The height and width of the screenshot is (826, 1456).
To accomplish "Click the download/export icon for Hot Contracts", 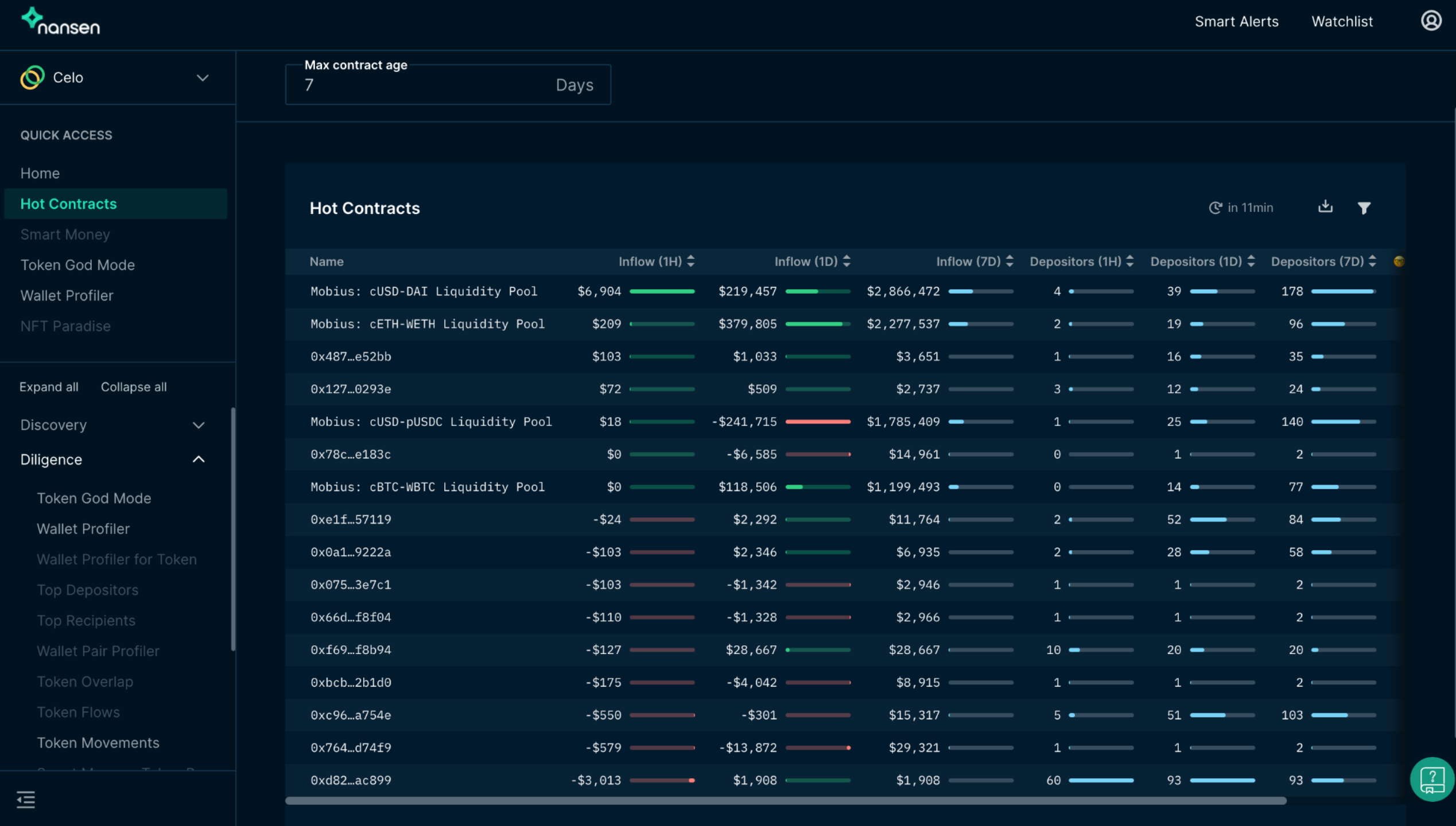I will tap(1326, 207).
